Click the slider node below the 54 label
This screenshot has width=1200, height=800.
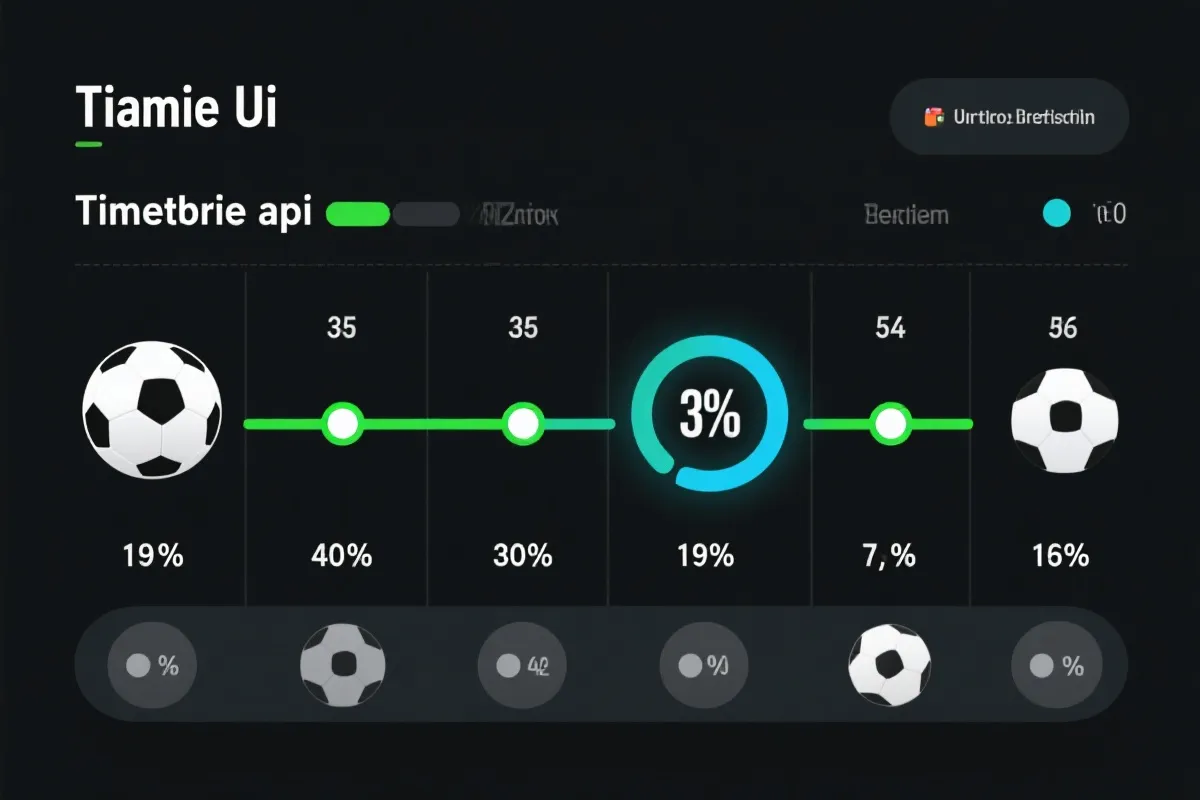[x=887, y=423]
